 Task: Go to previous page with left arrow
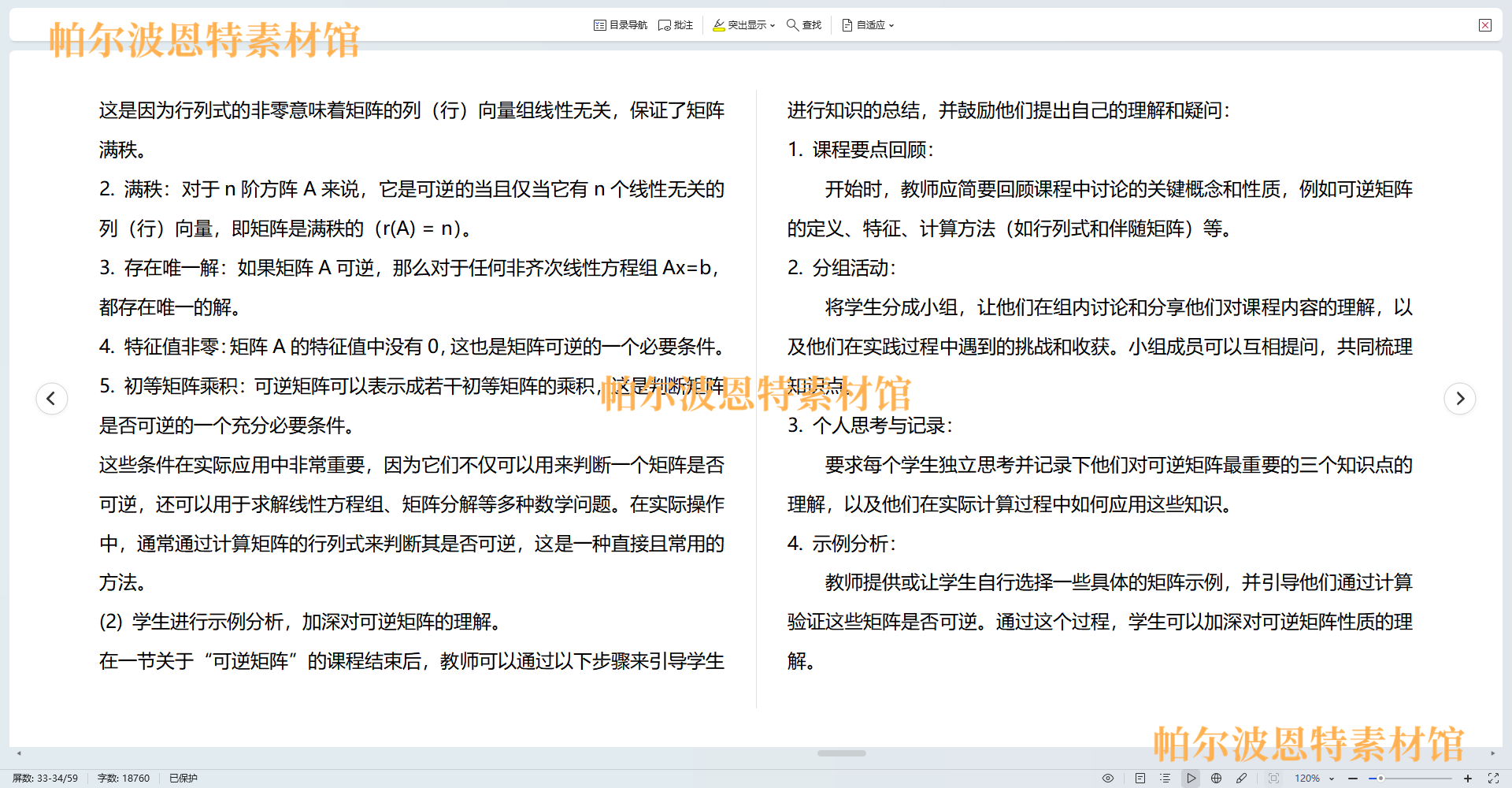point(52,398)
